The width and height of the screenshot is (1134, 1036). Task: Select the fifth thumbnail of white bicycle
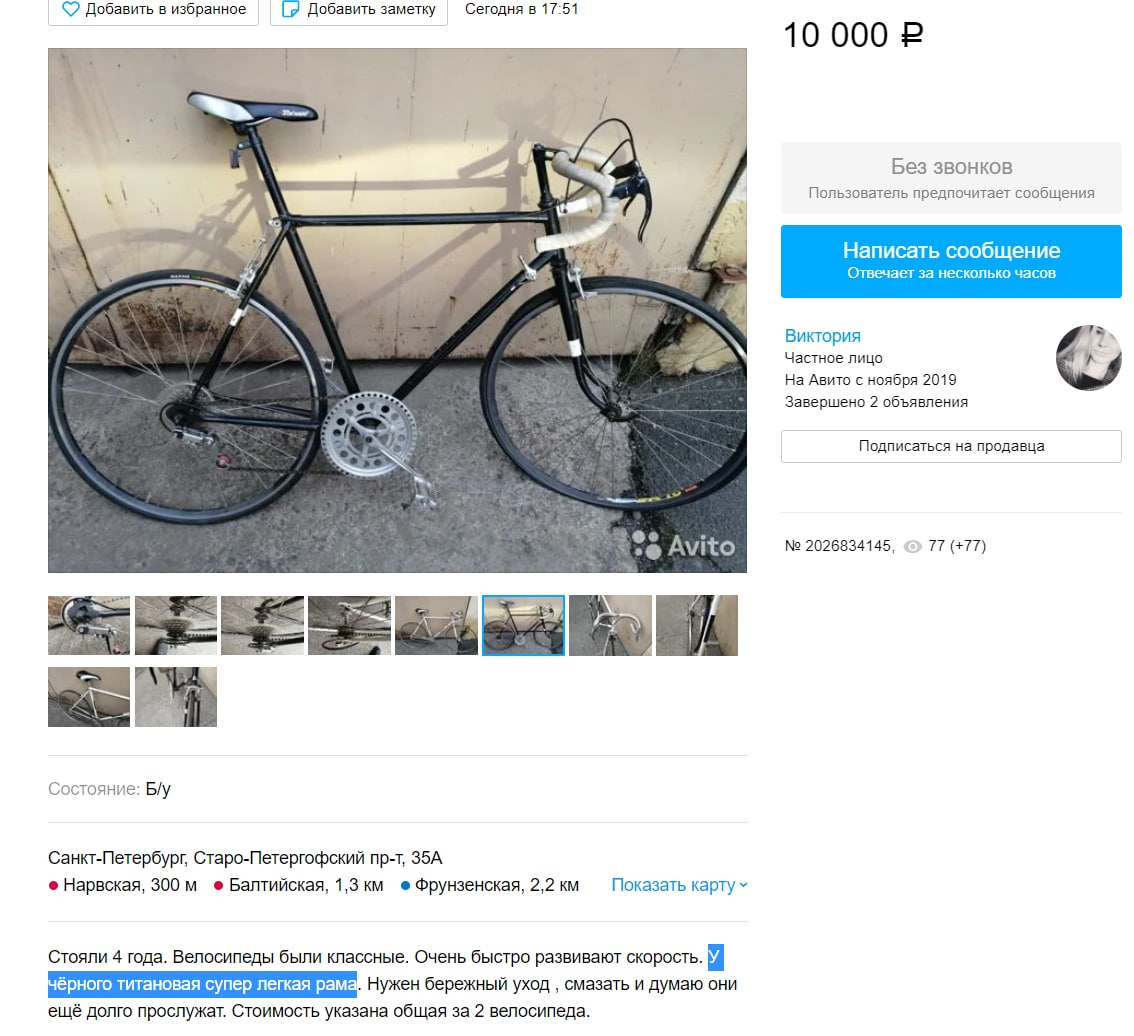click(x=436, y=625)
